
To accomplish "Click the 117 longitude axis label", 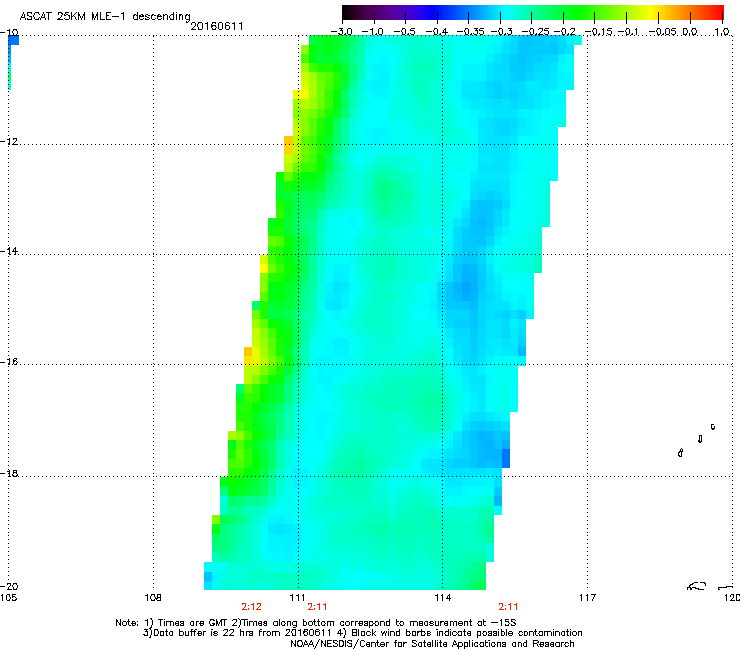I will coord(588,598).
